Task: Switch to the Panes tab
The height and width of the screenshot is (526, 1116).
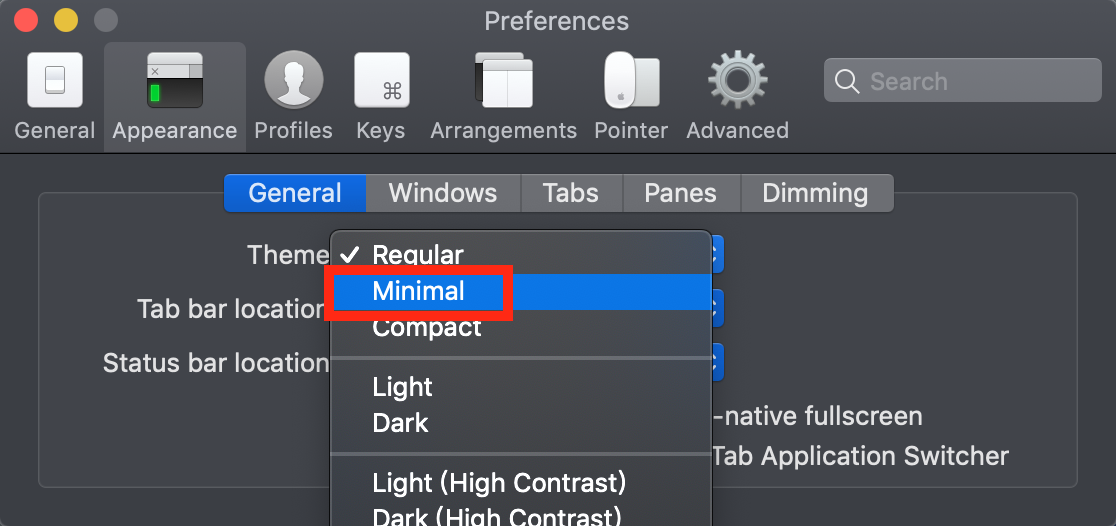Action: (680, 193)
